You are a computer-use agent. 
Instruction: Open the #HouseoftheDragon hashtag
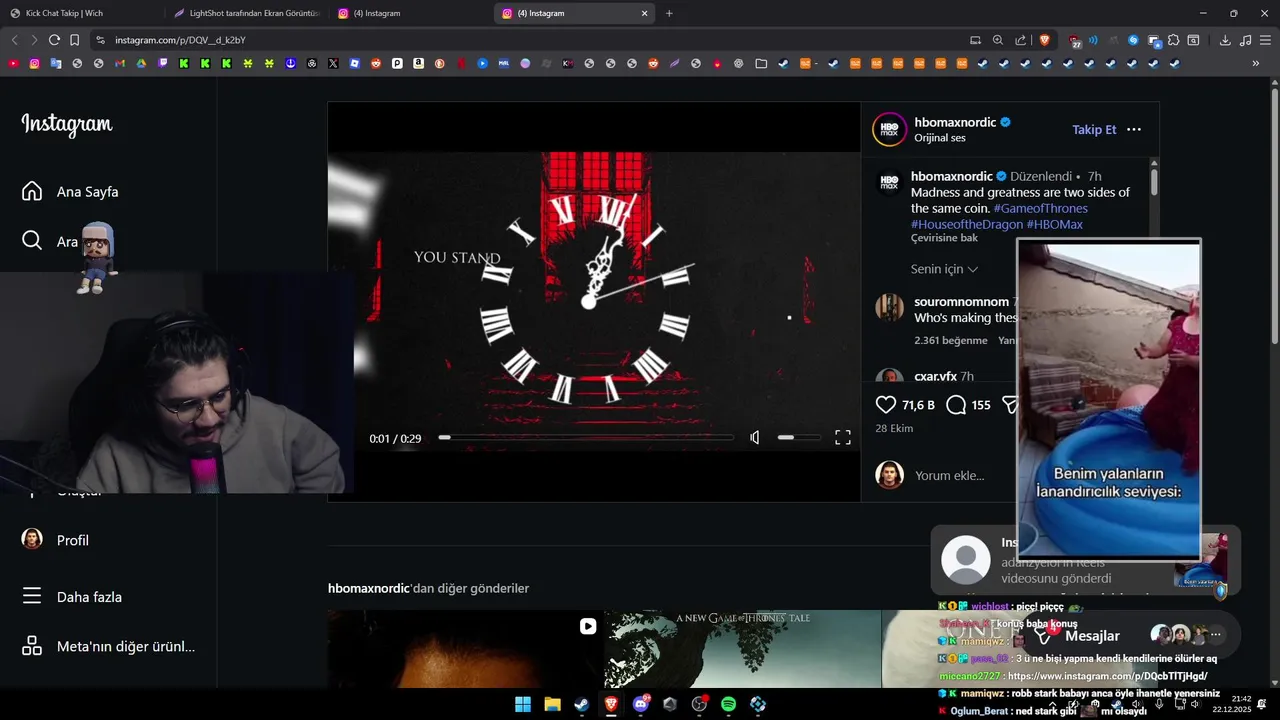966,224
